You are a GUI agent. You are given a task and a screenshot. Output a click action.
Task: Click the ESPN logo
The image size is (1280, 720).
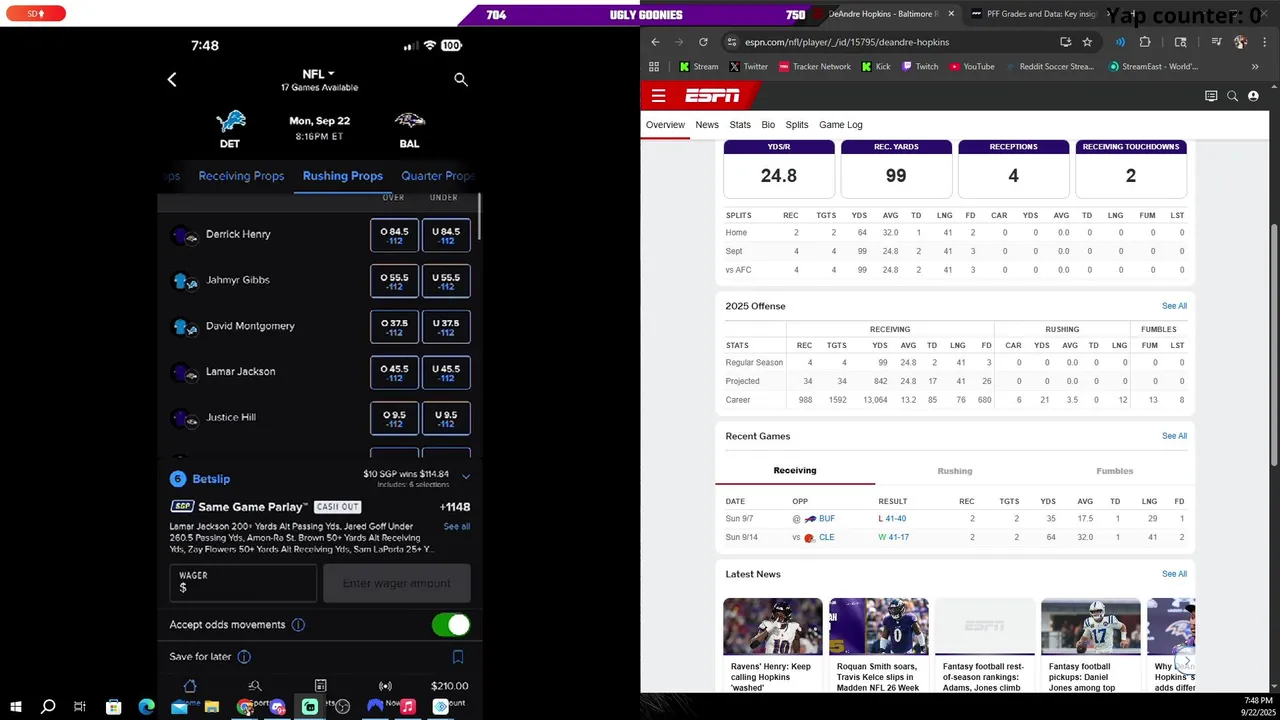pos(712,96)
